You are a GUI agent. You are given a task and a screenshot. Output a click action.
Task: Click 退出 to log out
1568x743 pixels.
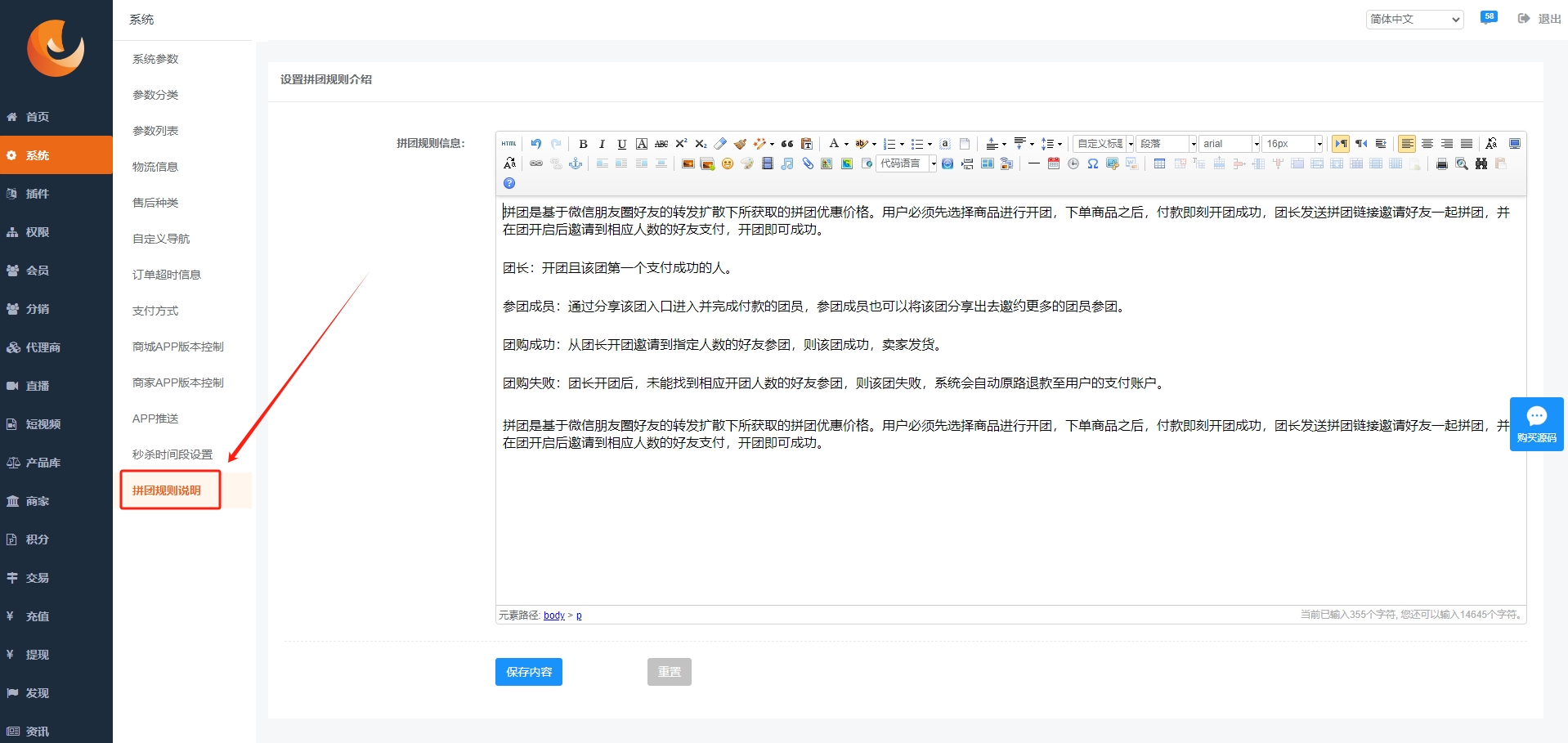pos(1540,19)
